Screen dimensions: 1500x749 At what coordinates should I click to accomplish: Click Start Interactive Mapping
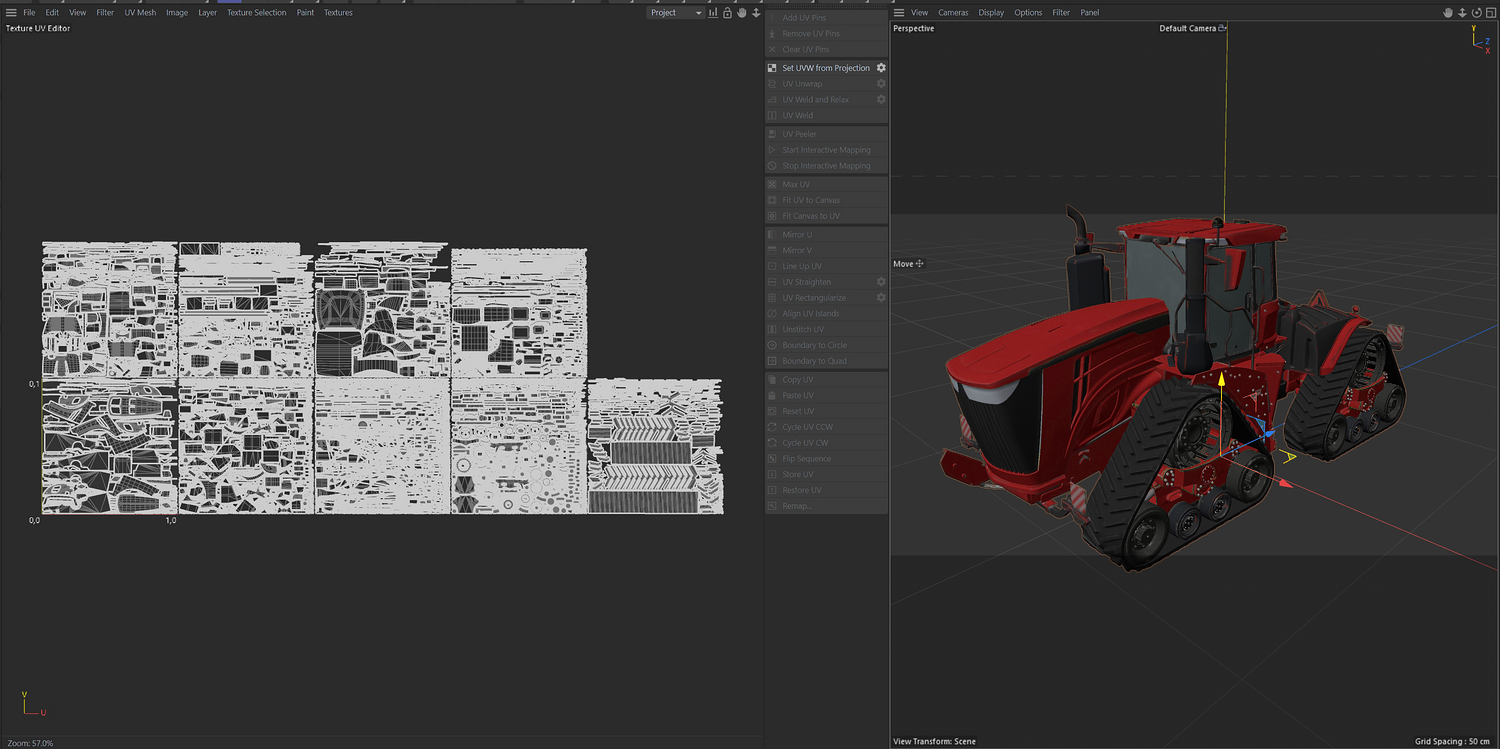tap(826, 150)
